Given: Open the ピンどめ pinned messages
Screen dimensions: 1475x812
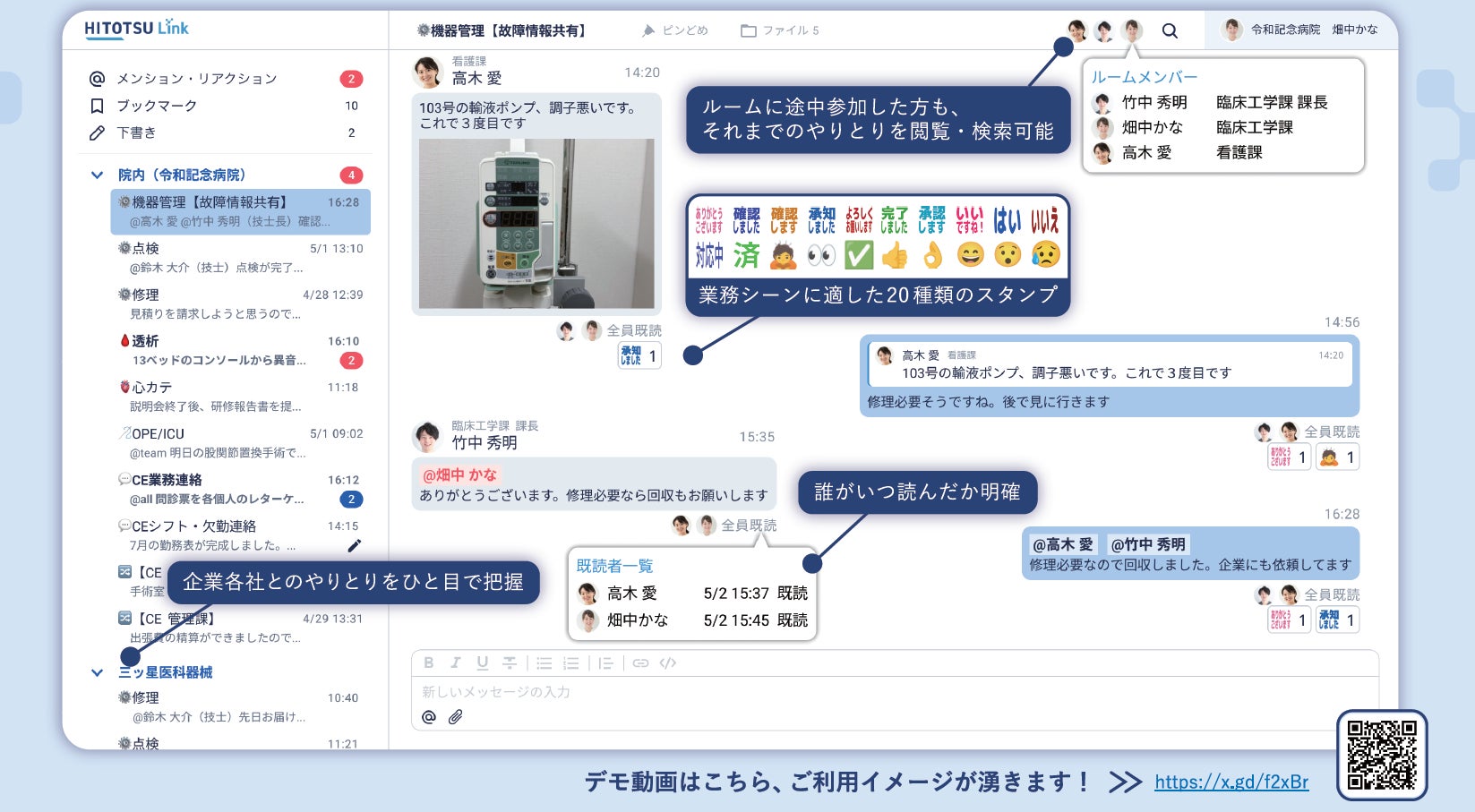Looking at the screenshot, I should 675,30.
